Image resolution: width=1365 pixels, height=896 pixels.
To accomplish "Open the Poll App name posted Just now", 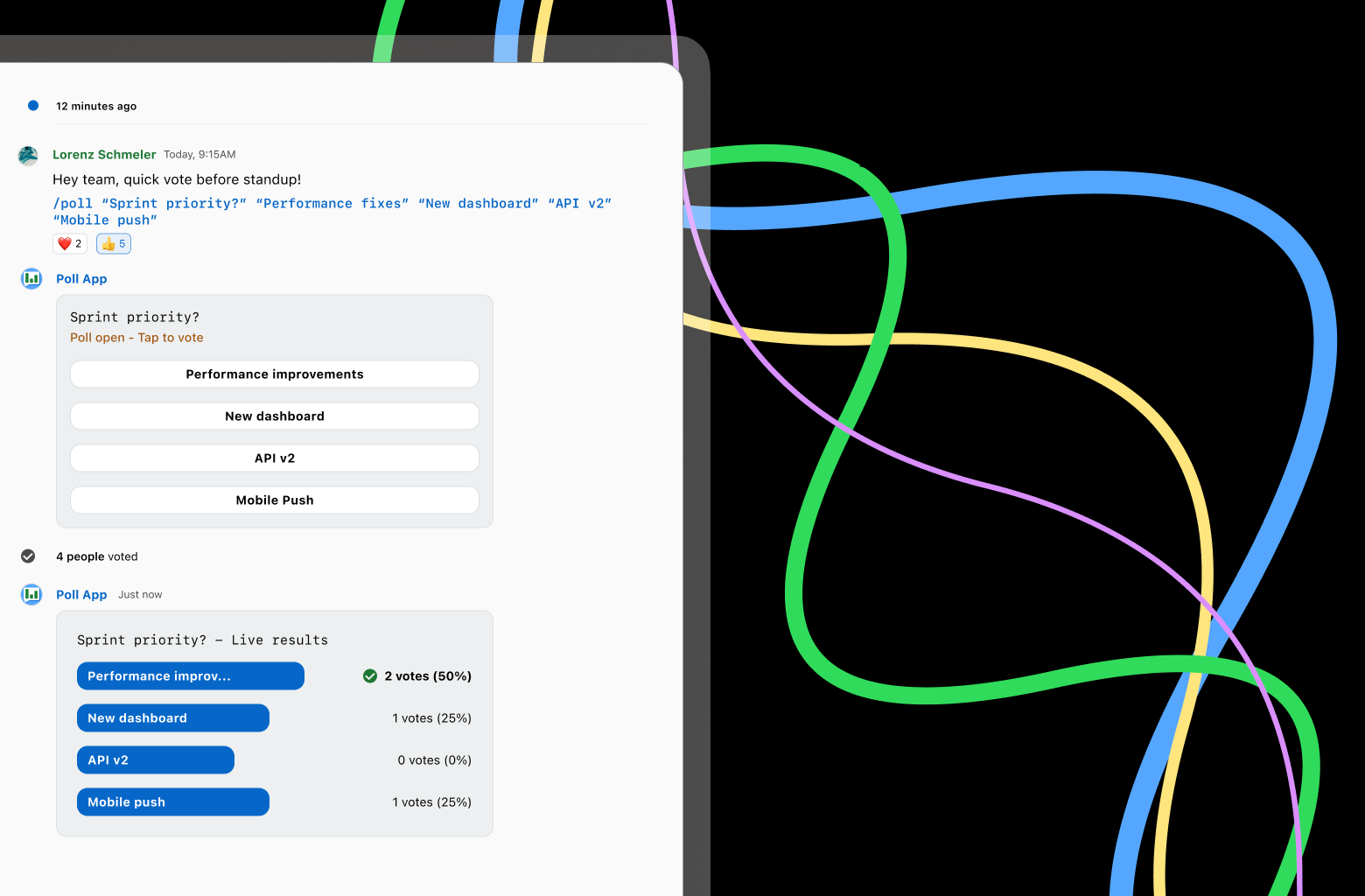I will [81, 595].
